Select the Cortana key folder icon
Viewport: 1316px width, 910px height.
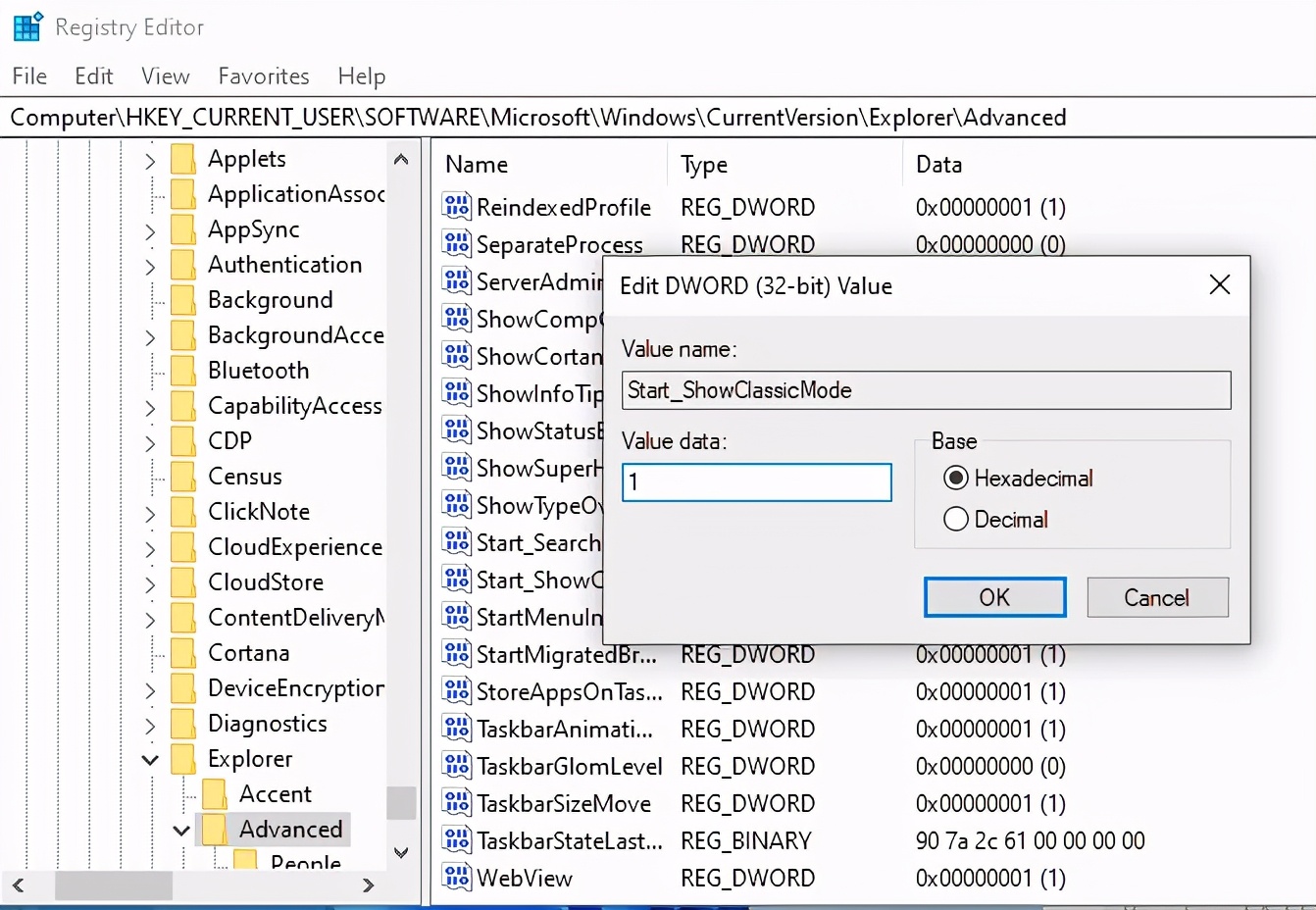pyautogui.click(x=182, y=653)
